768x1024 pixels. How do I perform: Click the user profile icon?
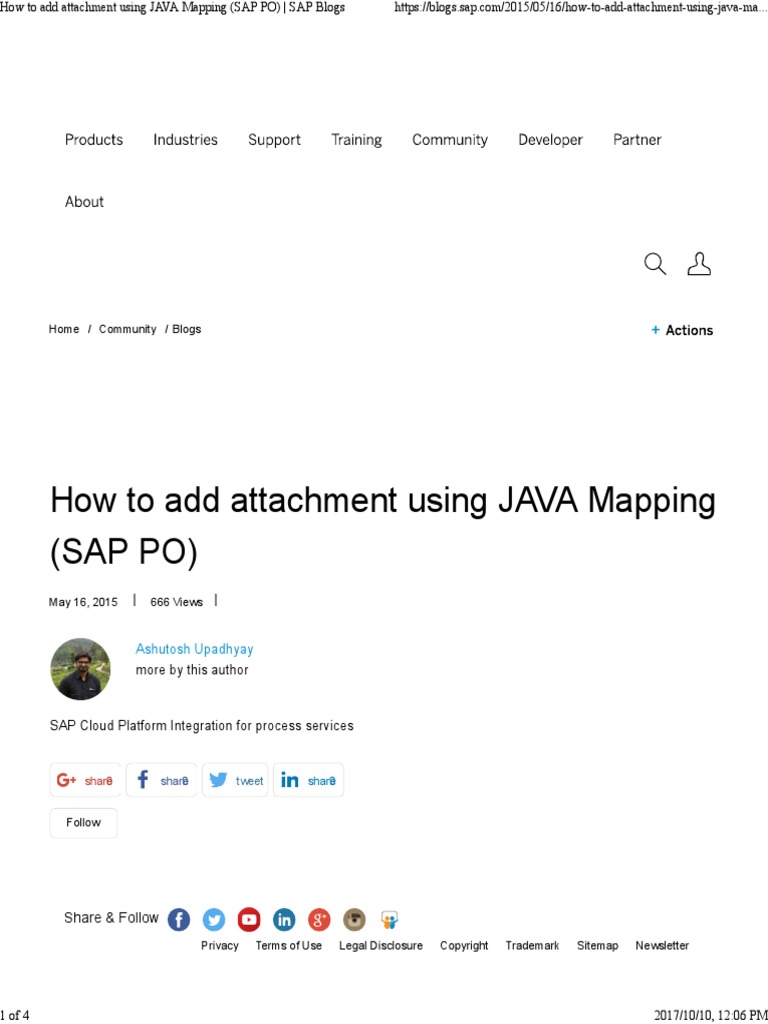[699, 264]
